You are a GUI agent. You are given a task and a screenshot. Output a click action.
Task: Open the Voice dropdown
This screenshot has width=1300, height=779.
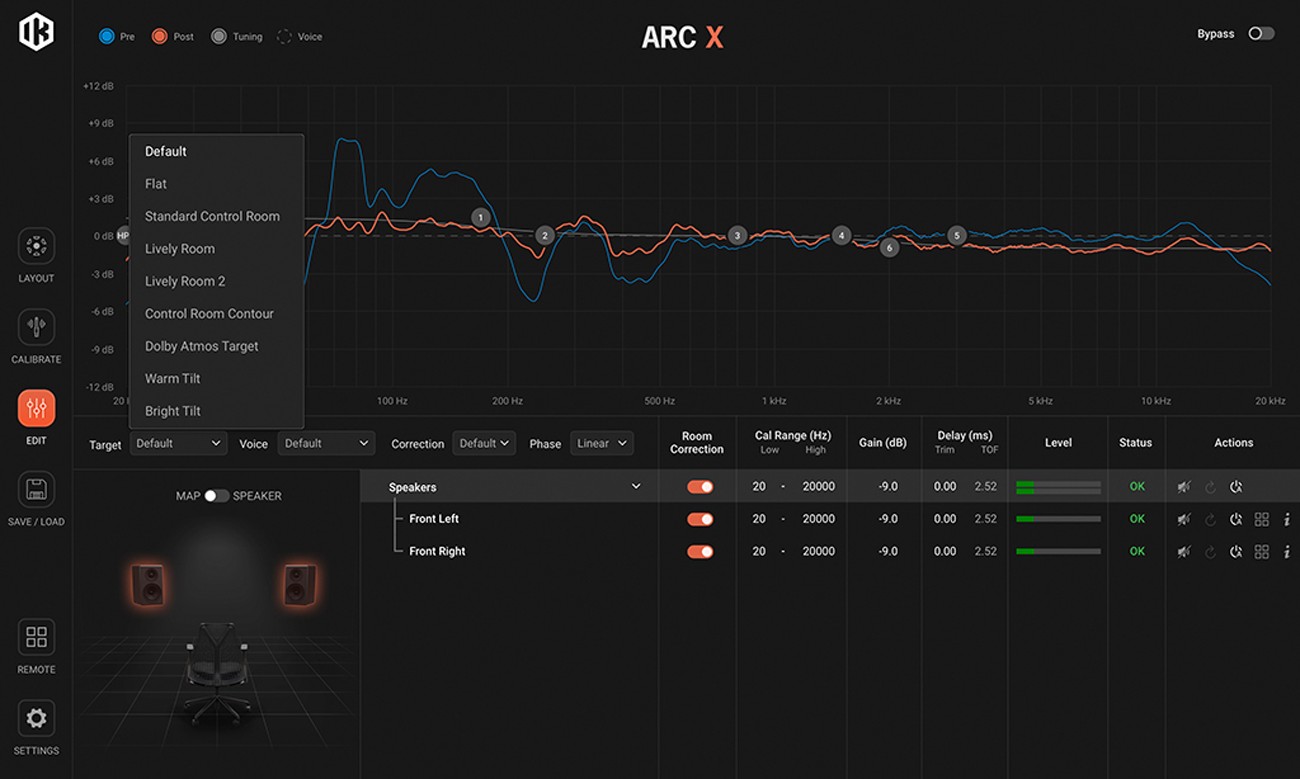pos(326,443)
